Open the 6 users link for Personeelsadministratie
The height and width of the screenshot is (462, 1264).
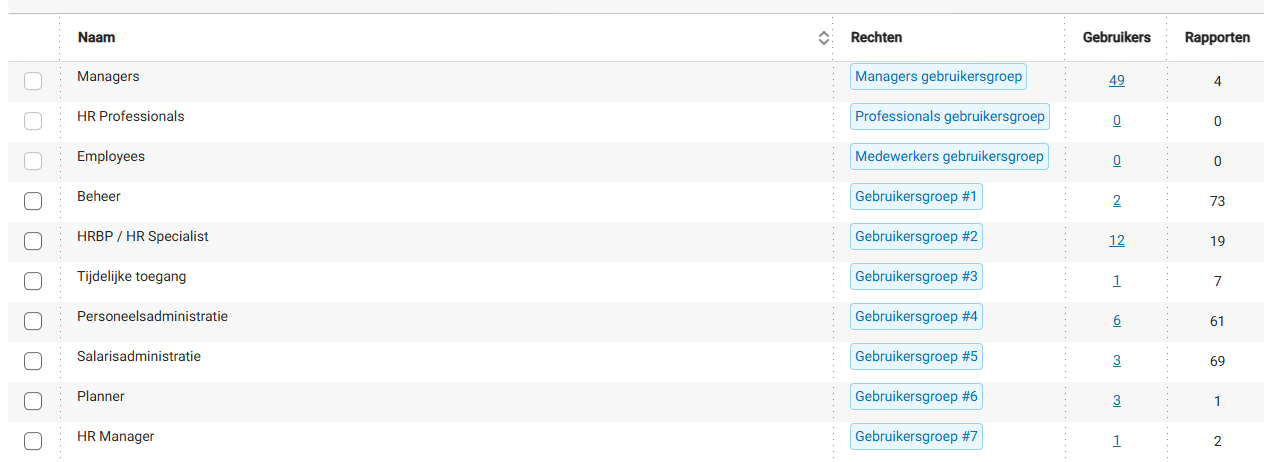click(1116, 320)
